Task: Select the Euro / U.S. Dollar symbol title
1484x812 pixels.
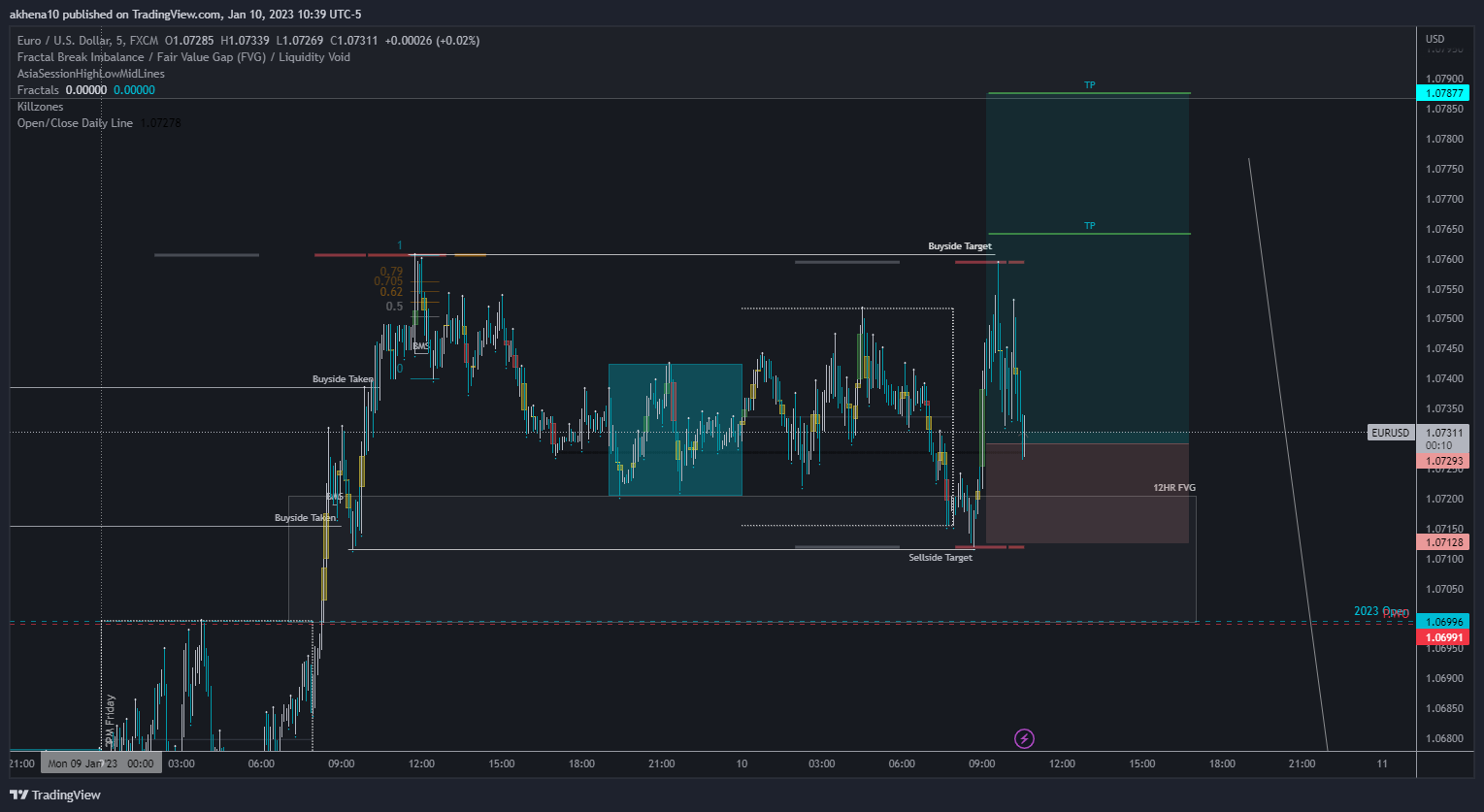Action: (x=87, y=41)
